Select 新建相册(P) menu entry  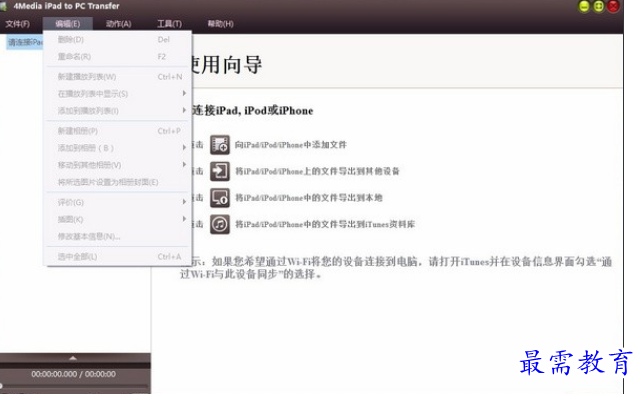pyautogui.click(x=118, y=131)
